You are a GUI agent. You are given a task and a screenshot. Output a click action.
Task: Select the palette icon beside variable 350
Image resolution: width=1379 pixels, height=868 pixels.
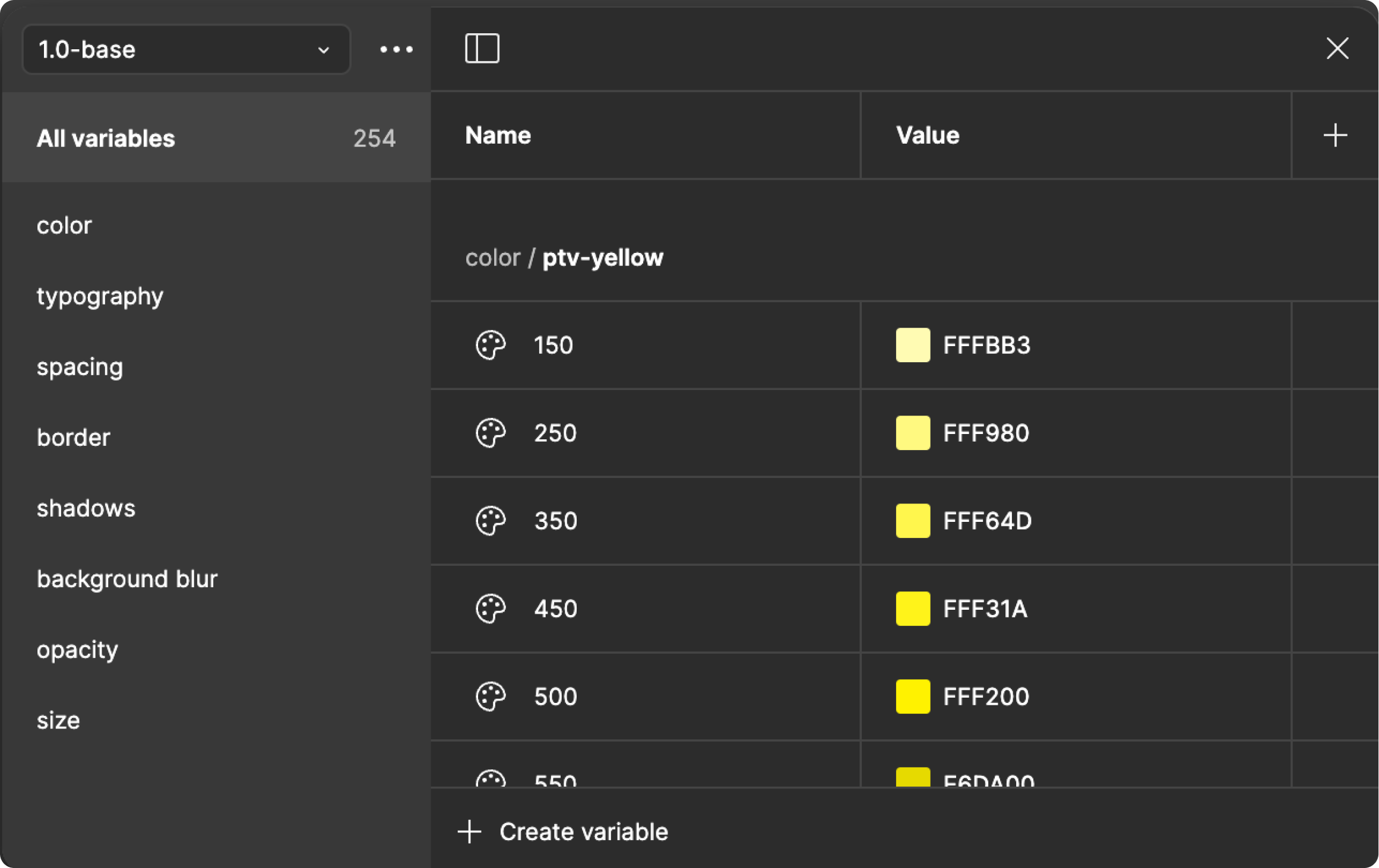491,521
